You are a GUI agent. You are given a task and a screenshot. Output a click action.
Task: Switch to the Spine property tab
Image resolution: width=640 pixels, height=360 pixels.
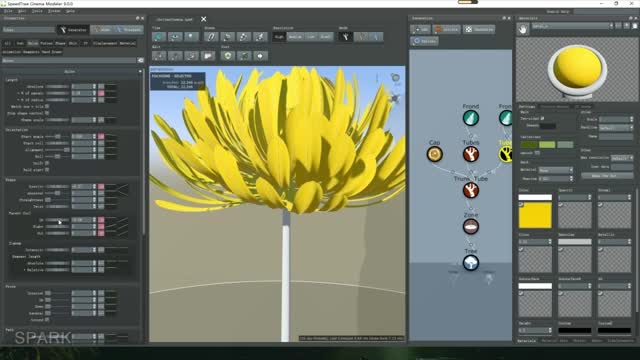pyautogui.click(x=33, y=43)
